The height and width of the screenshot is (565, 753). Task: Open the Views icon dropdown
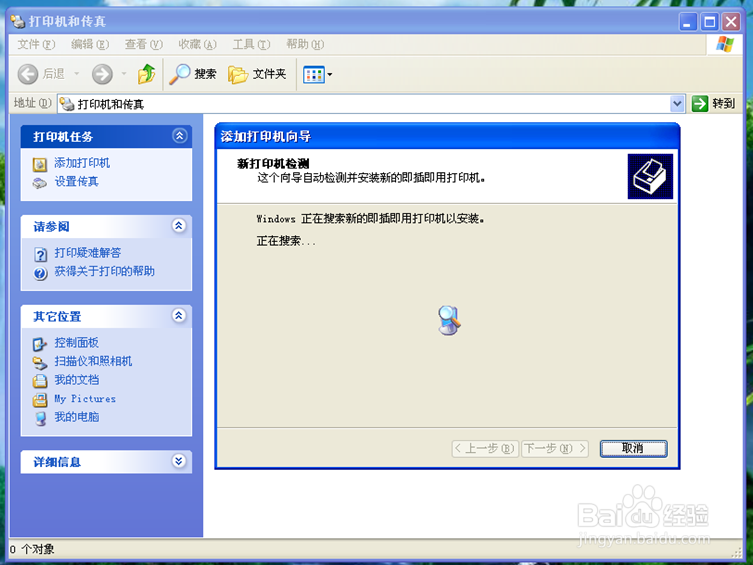coord(317,74)
